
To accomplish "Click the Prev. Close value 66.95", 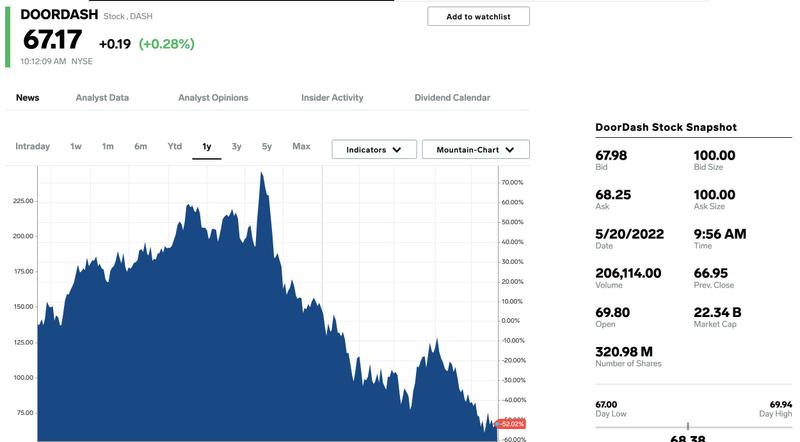I will [x=711, y=273].
